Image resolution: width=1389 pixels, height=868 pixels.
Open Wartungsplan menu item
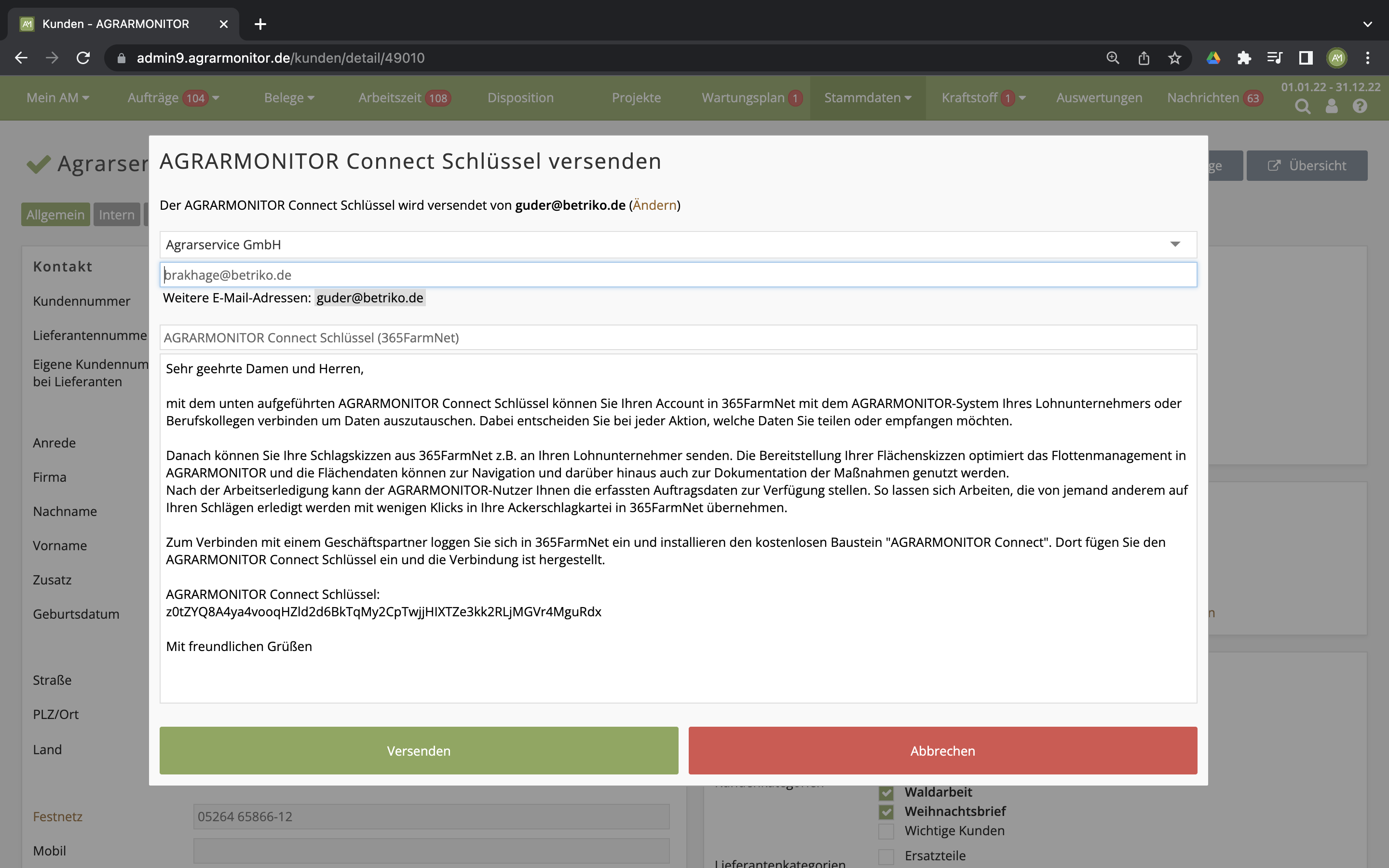coord(752,97)
